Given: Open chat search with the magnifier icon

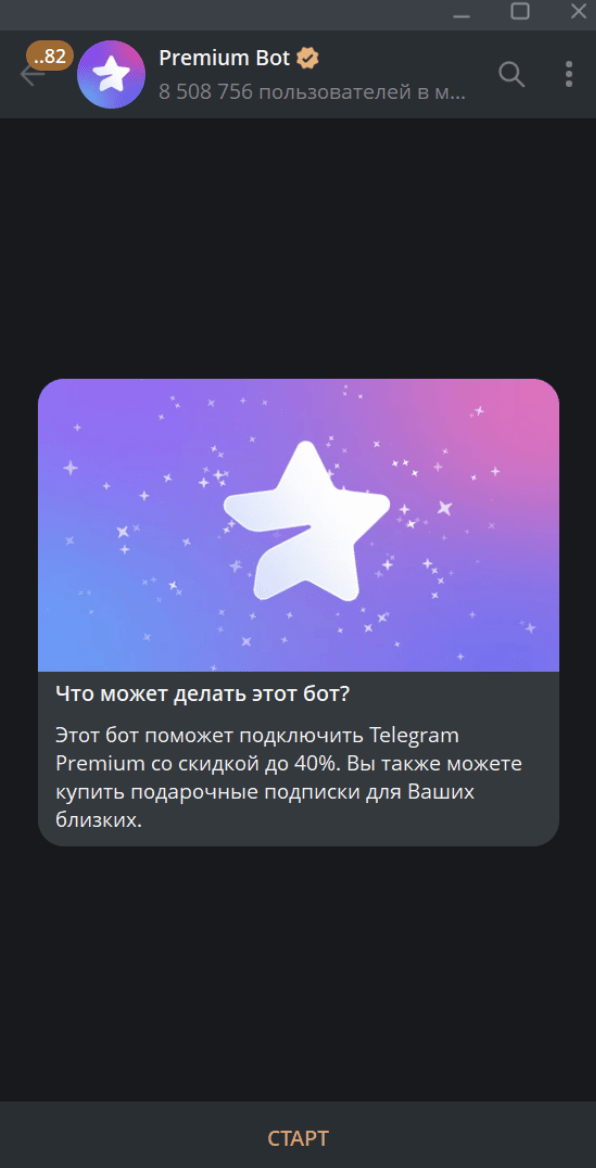Looking at the screenshot, I should click(511, 74).
